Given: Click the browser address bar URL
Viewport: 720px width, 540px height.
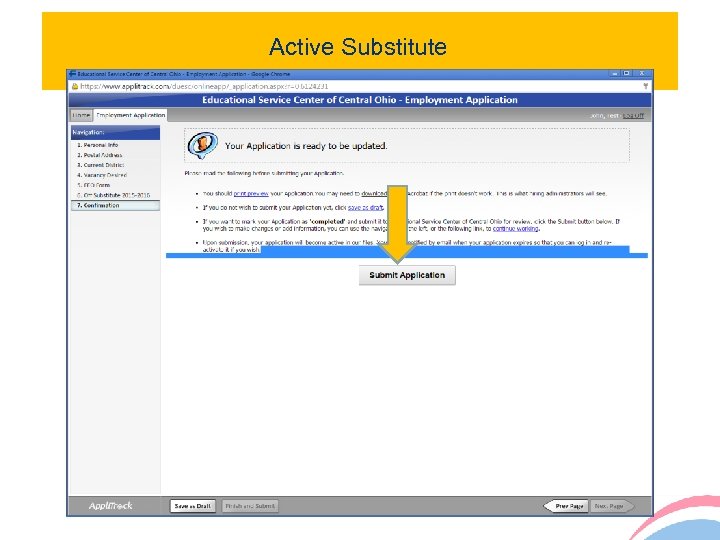Looking at the screenshot, I should pyautogui.click(x=204, y=86).
